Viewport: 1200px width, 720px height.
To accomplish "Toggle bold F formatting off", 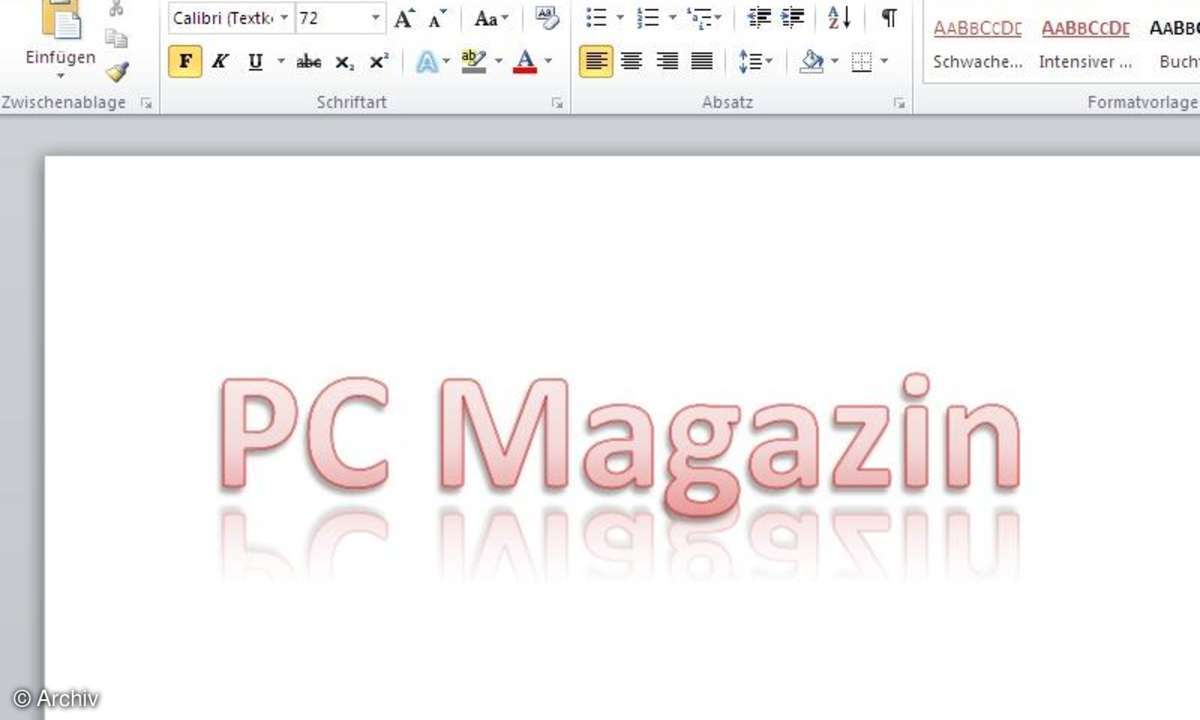I will click(185, 62).
